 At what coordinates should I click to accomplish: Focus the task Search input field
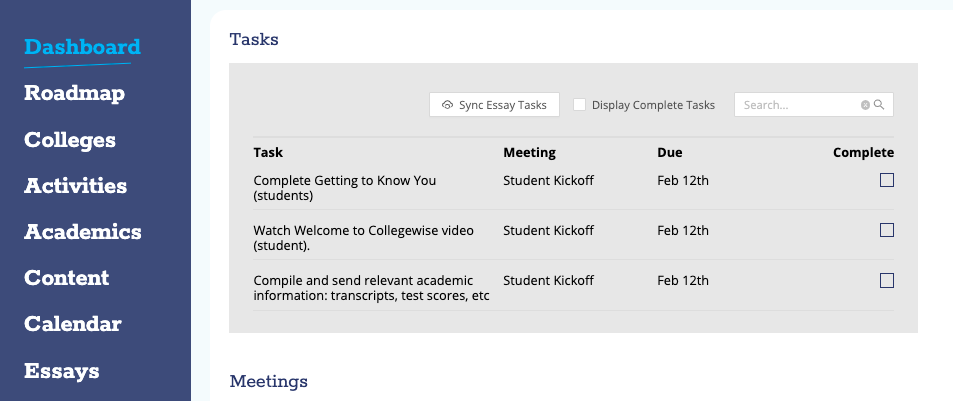(800, 105)
